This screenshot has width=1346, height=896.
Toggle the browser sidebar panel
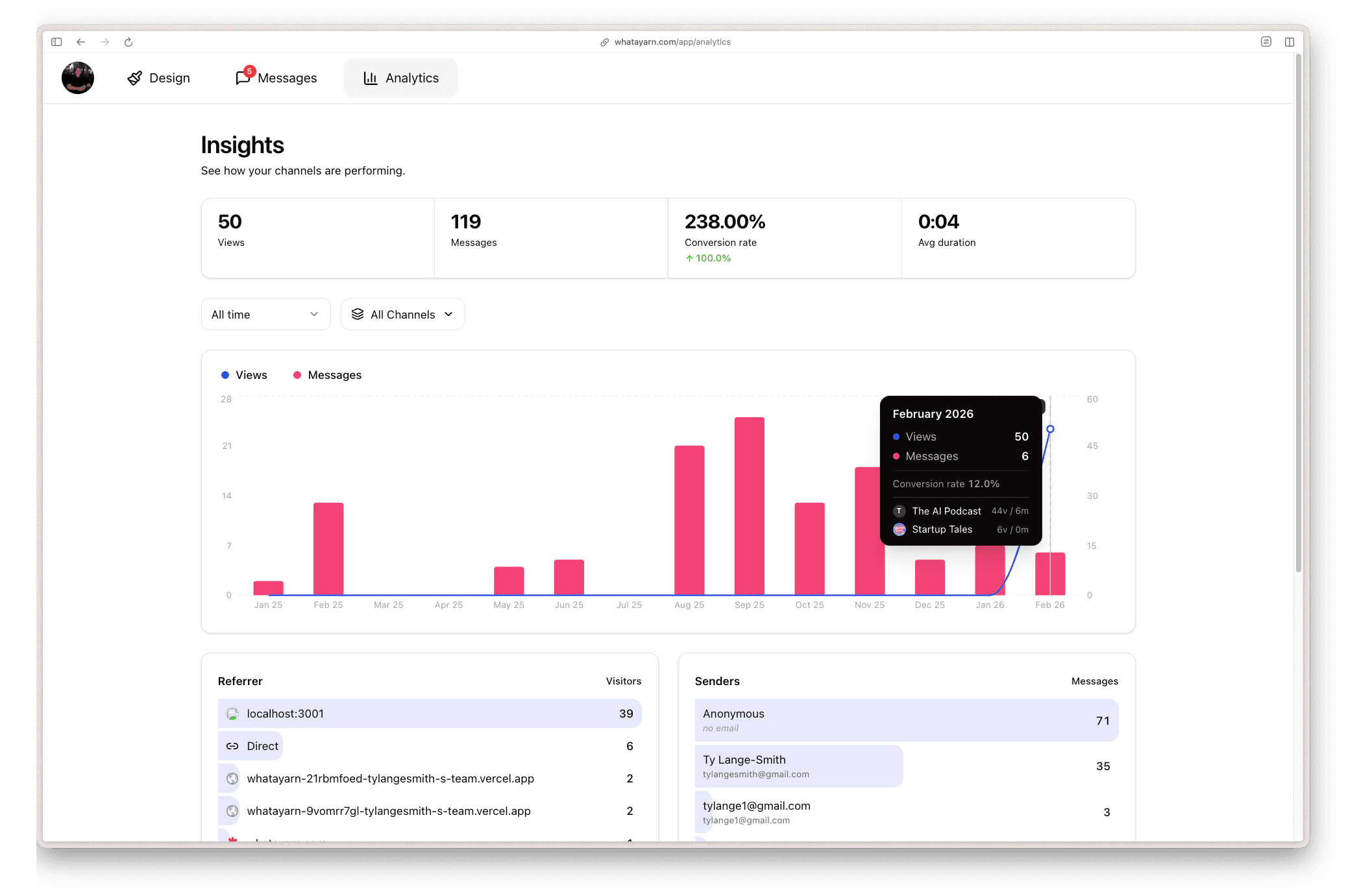click(x=56, y=42)
